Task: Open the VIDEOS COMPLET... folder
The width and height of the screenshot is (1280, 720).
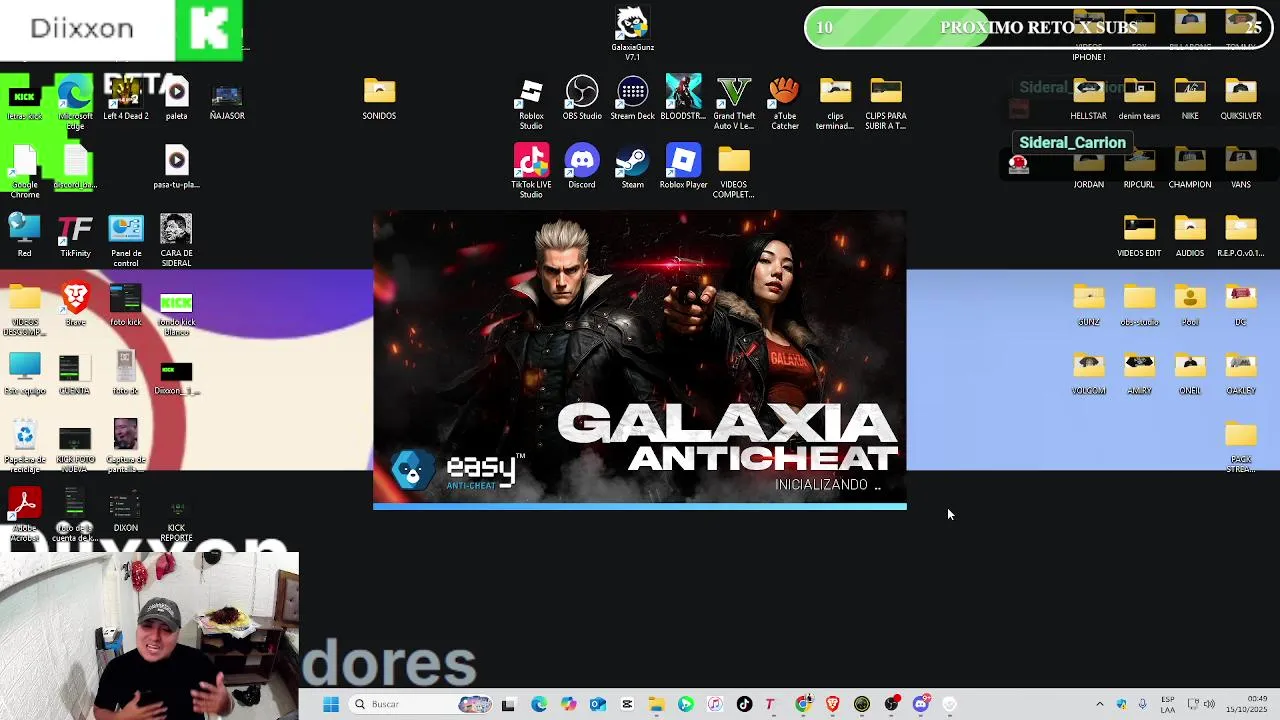Action: (734, 171)
